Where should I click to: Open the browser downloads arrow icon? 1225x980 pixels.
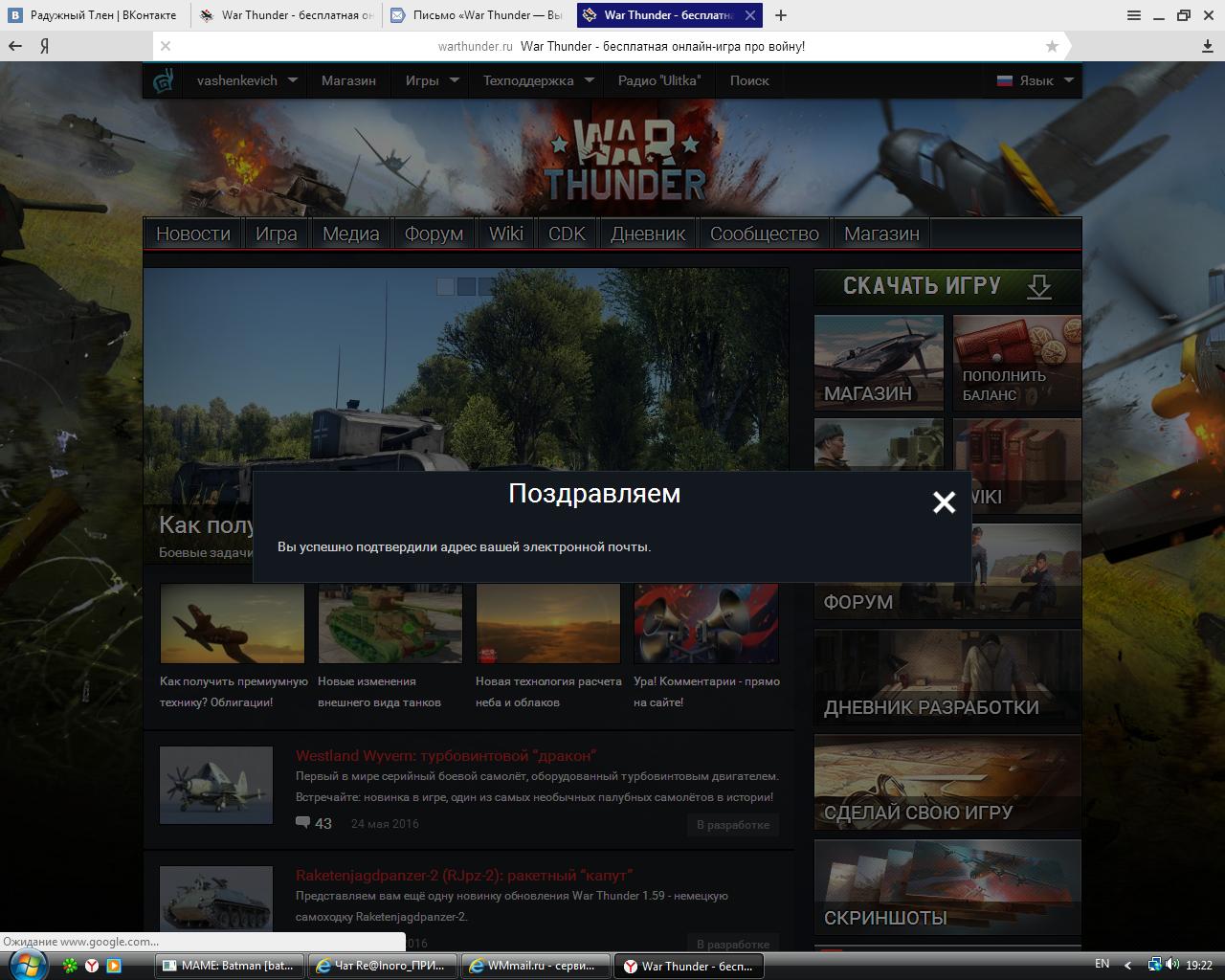1208,46
